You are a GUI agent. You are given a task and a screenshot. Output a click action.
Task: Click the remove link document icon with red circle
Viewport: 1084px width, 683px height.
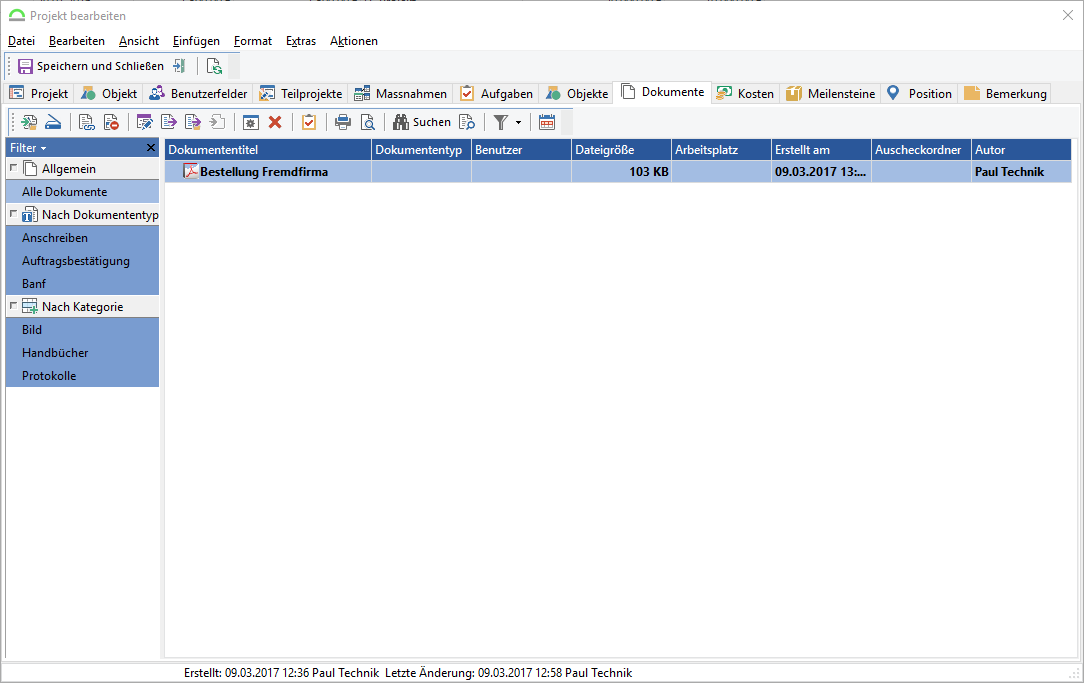pos(111,122)
